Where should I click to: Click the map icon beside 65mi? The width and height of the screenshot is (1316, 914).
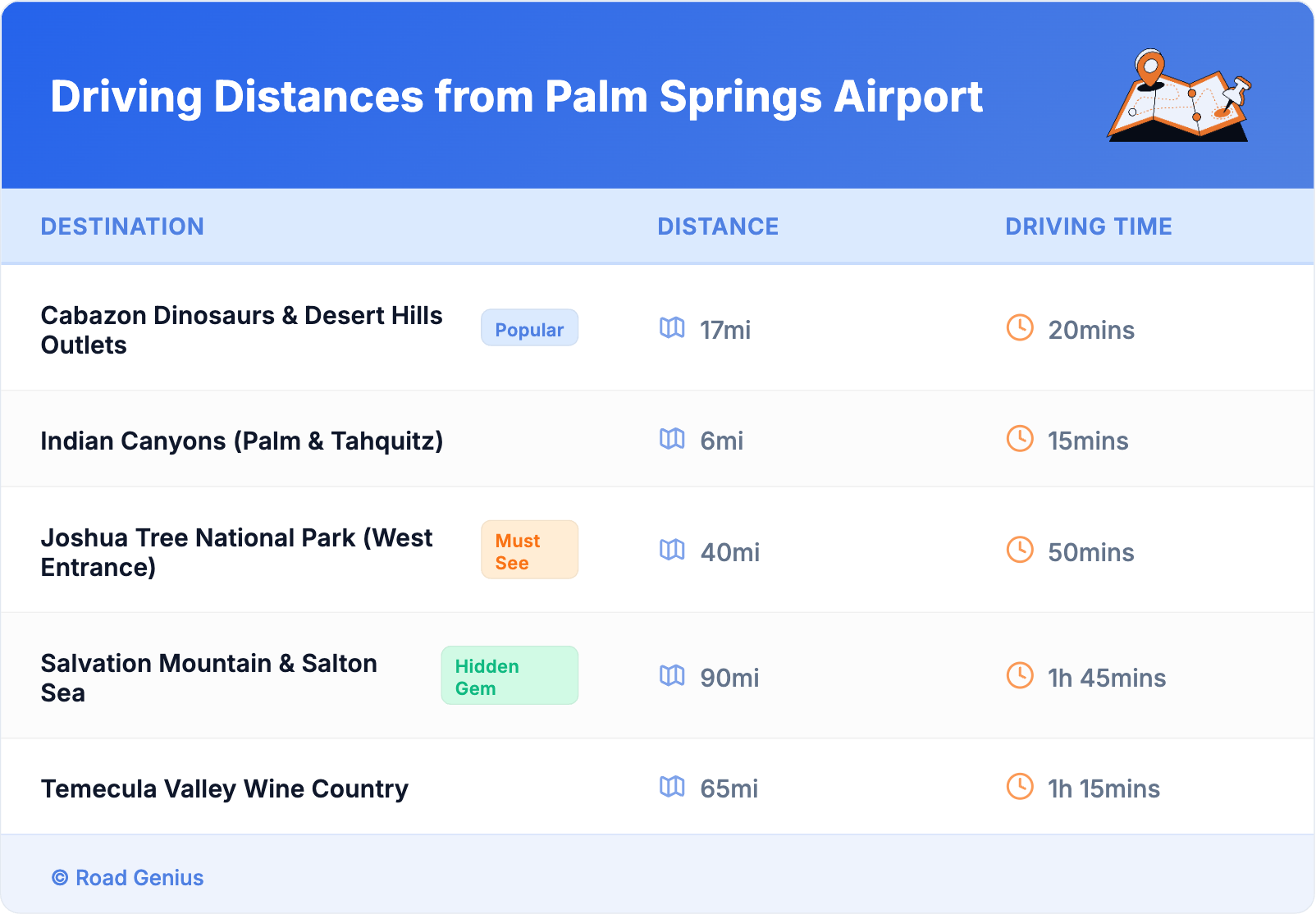pos(672,787)
